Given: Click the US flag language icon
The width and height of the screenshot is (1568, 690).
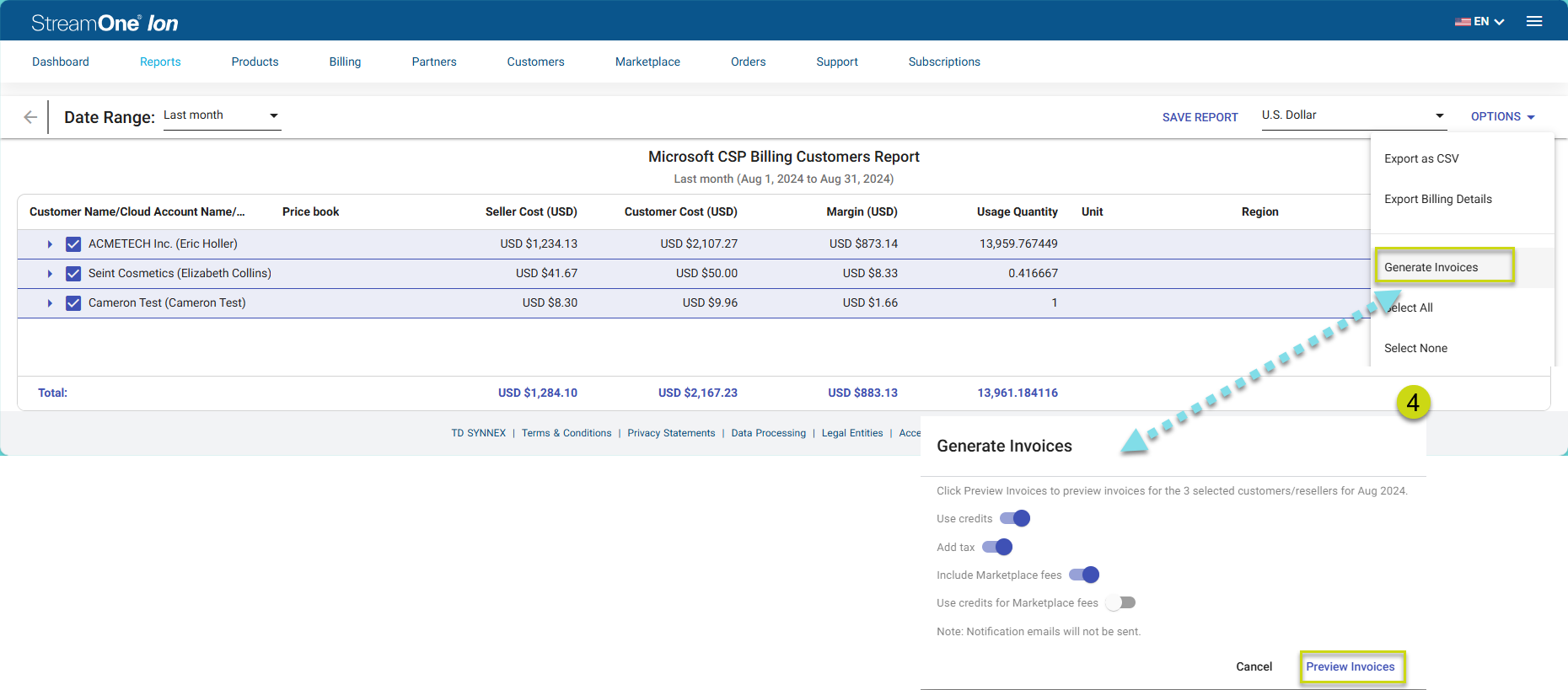Looking at the screenshot, I should pyautogui.click(x=1463, y=22).
